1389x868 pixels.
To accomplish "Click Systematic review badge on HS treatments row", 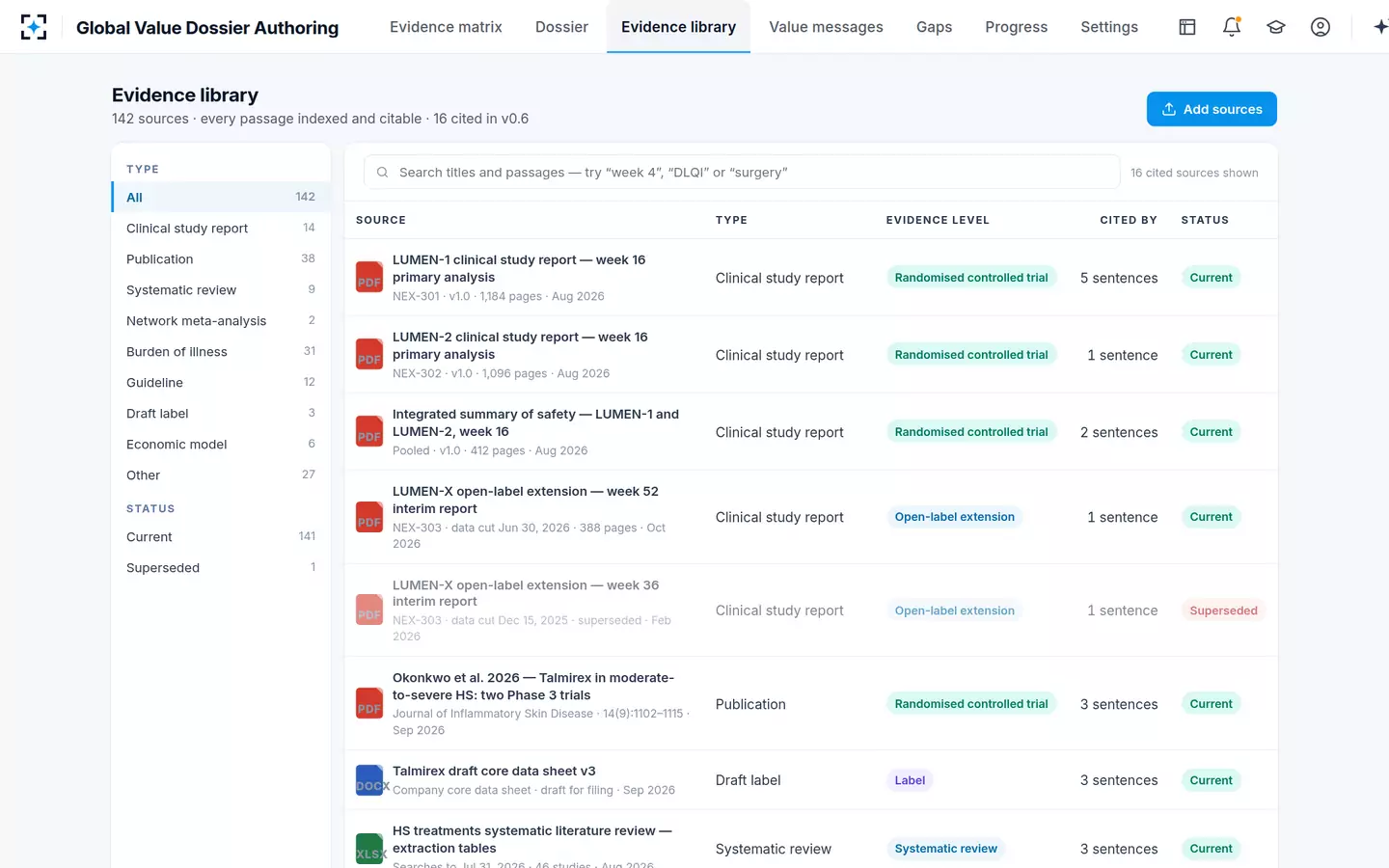I will pyautogui.click(x=946, y=849).
